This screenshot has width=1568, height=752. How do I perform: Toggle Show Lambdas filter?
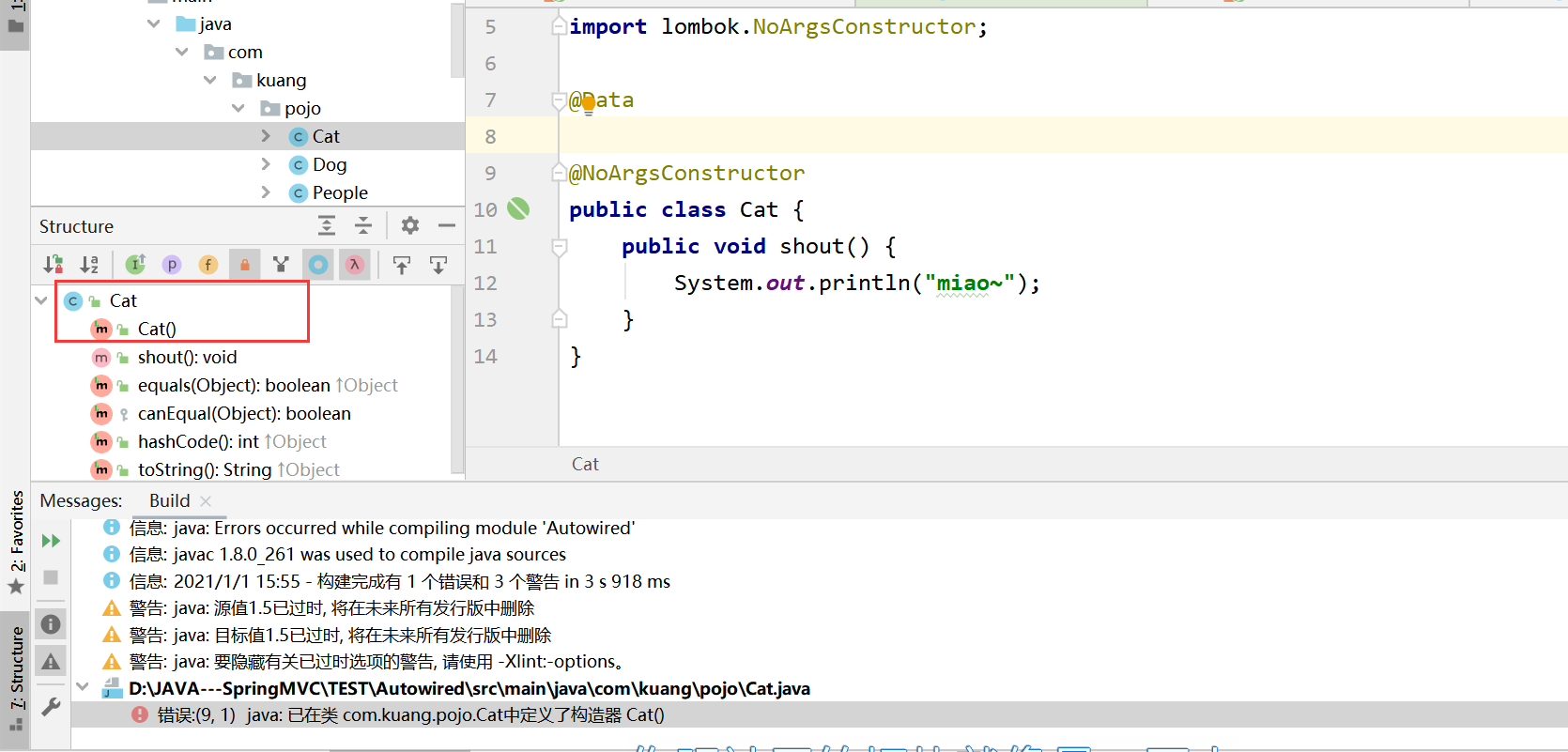[x=354, y=265]
